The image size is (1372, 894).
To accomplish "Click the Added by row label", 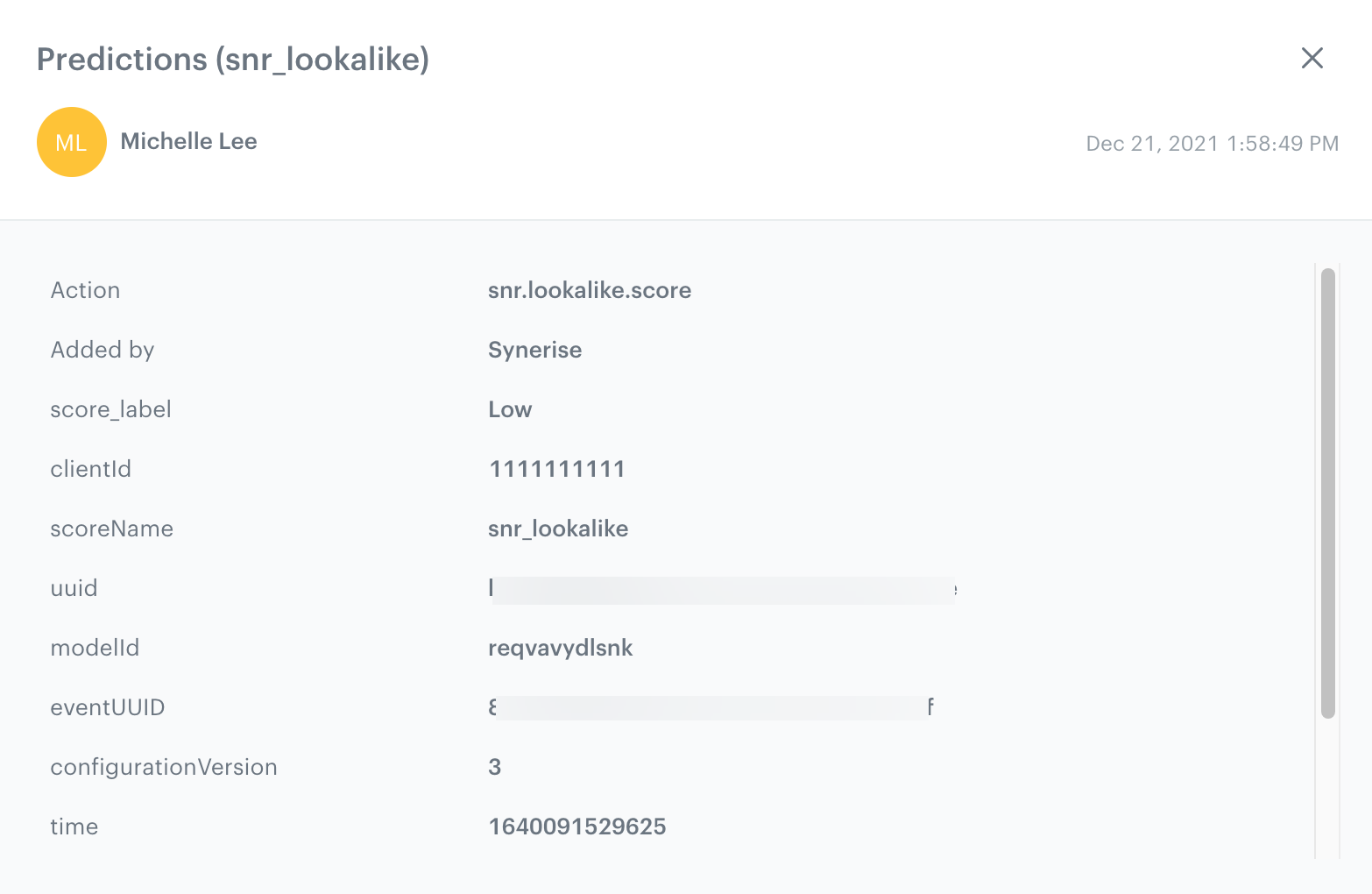I will 103,350.
